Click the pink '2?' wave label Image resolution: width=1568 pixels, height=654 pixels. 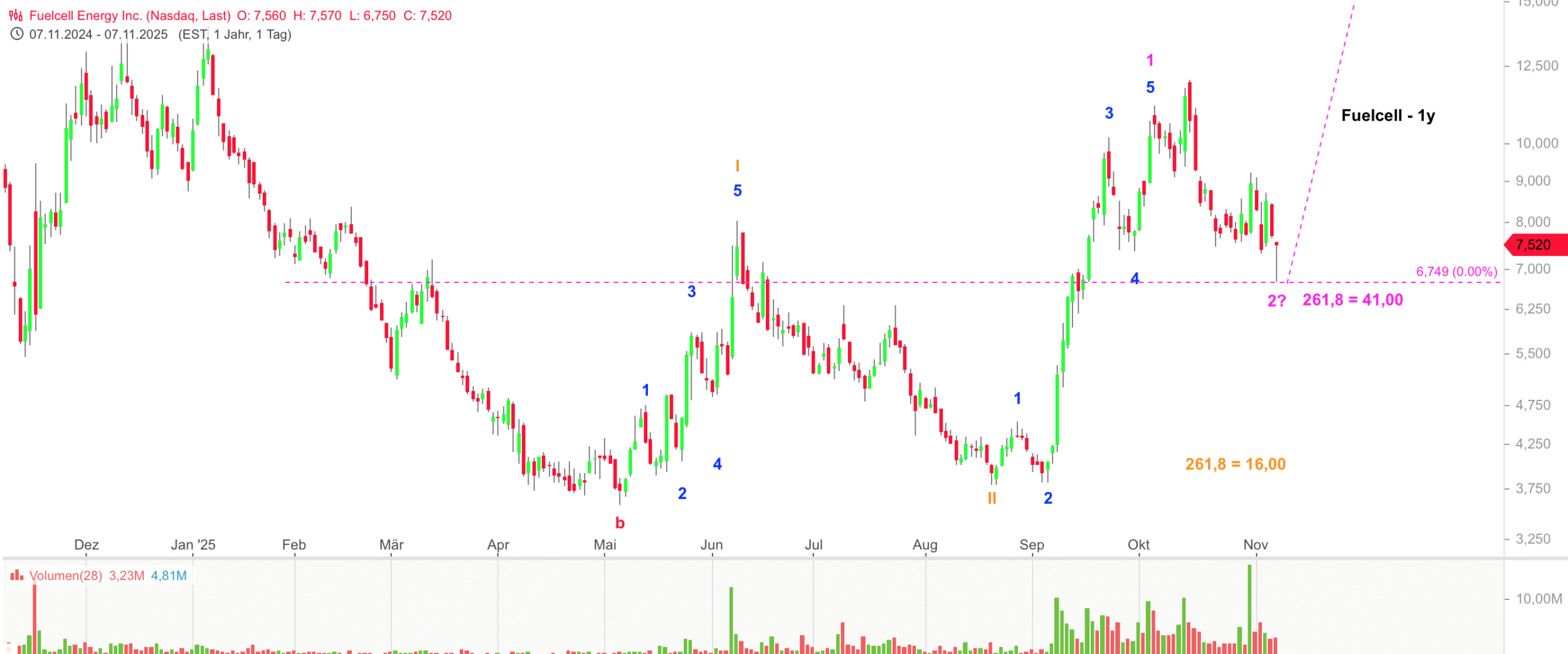click(1276, 301)
